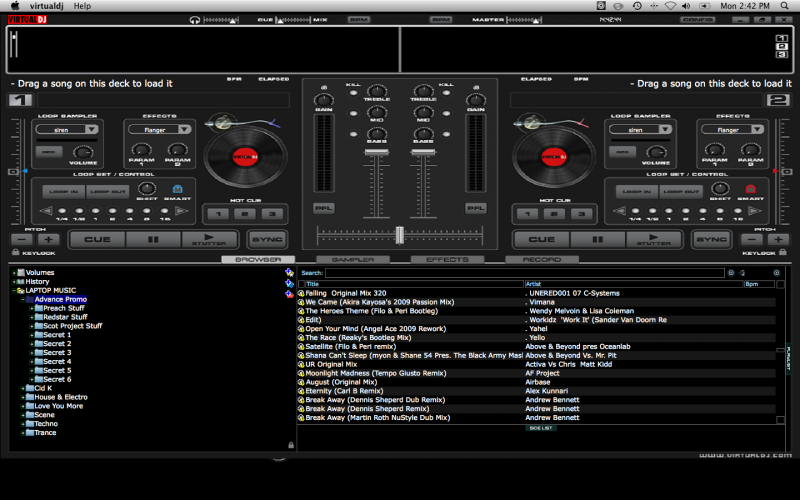Viewport: 800px width, 500px height.
Task: Click the song search field
Action: pyautogui.click(x=524, y=272)
